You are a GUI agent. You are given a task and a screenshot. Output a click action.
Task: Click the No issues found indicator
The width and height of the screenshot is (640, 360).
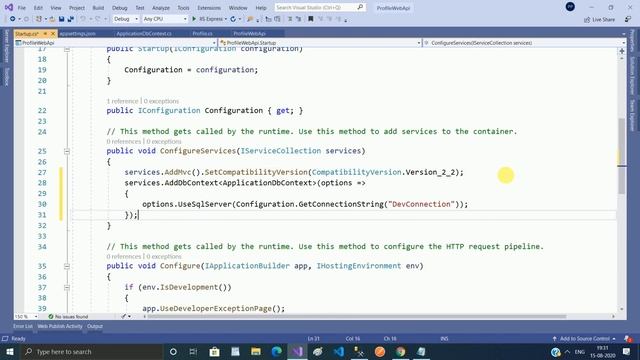coord(68,316)
